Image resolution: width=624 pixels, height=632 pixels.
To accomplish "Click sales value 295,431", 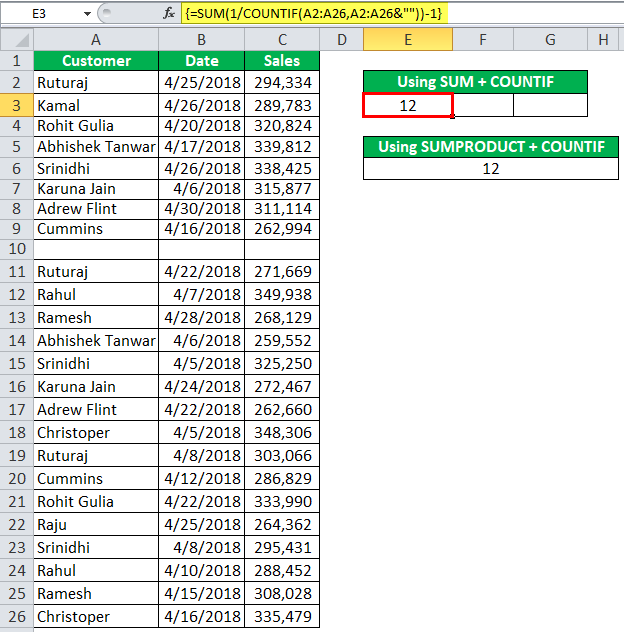I will [282, 547].
